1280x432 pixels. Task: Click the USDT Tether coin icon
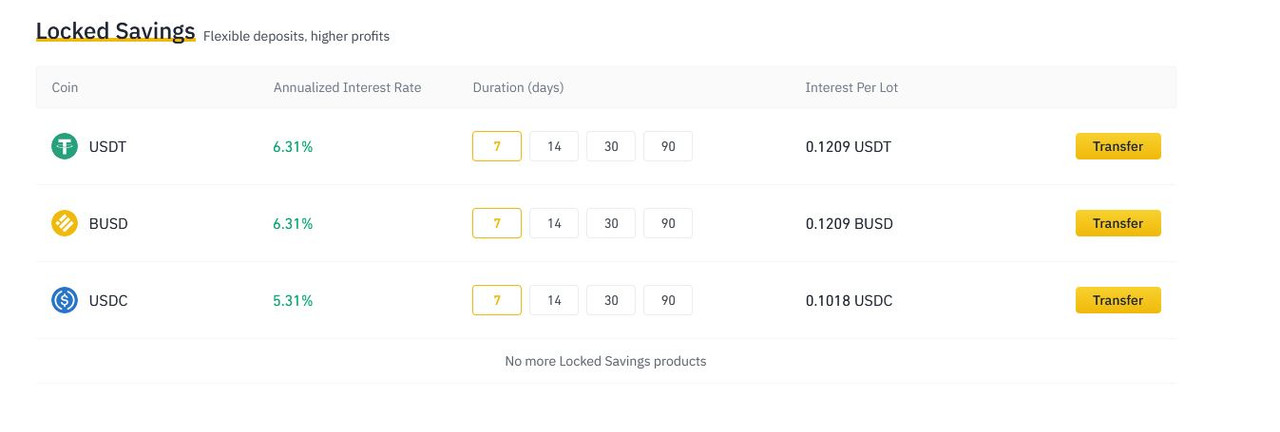[x=64, y=147]
